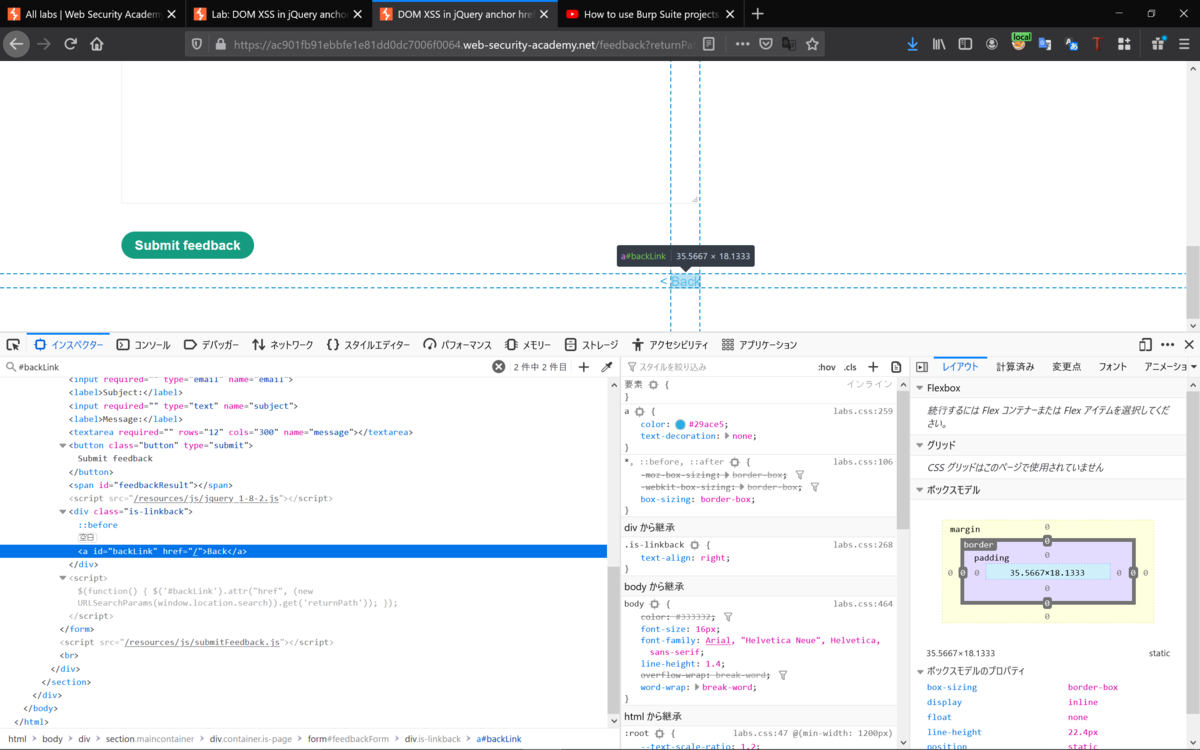Click the スタイルを絞り込み filter styles input field

[700, 367]
